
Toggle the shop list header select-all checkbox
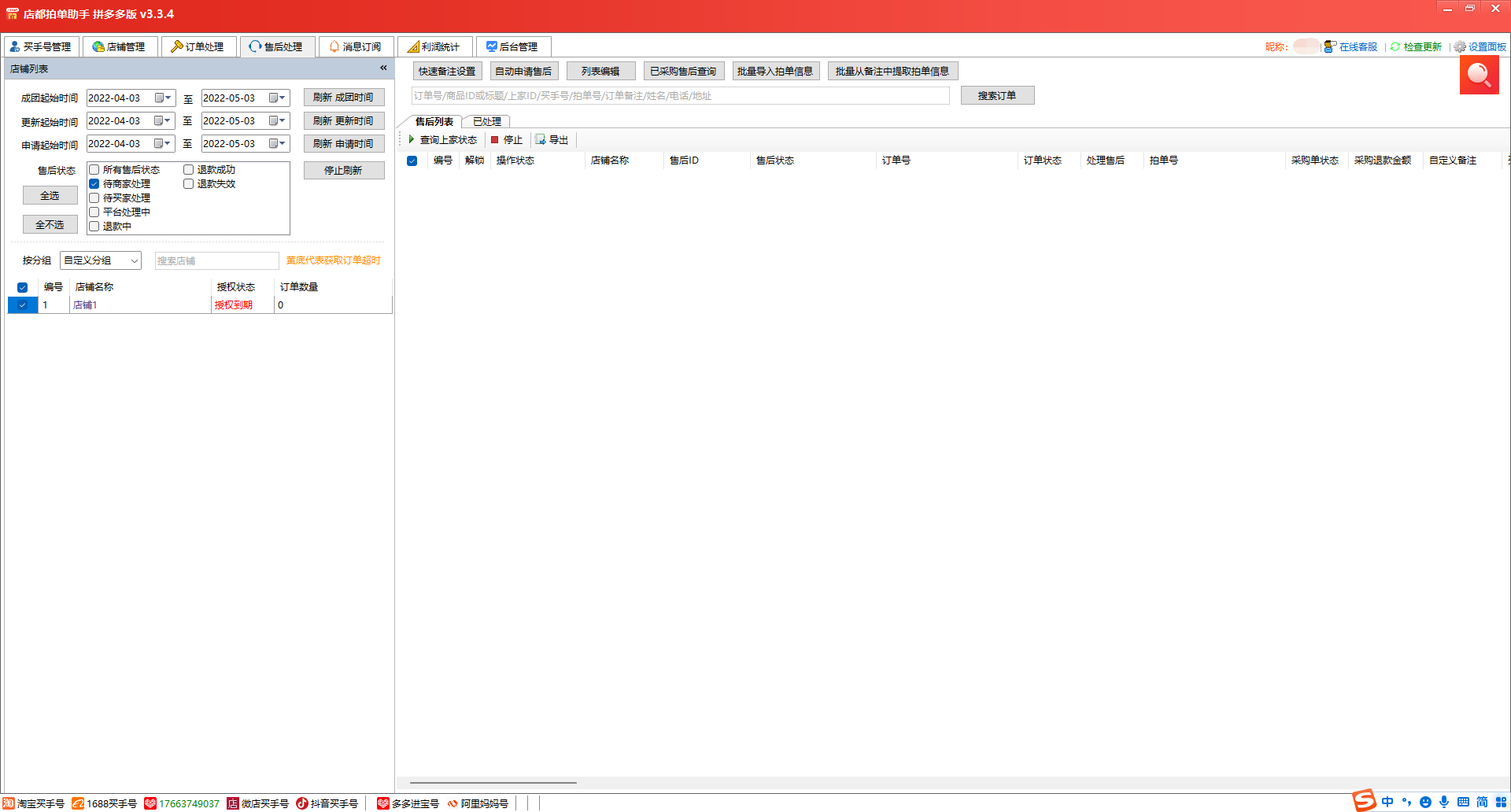pyautogui.click(x=23, y=287)
